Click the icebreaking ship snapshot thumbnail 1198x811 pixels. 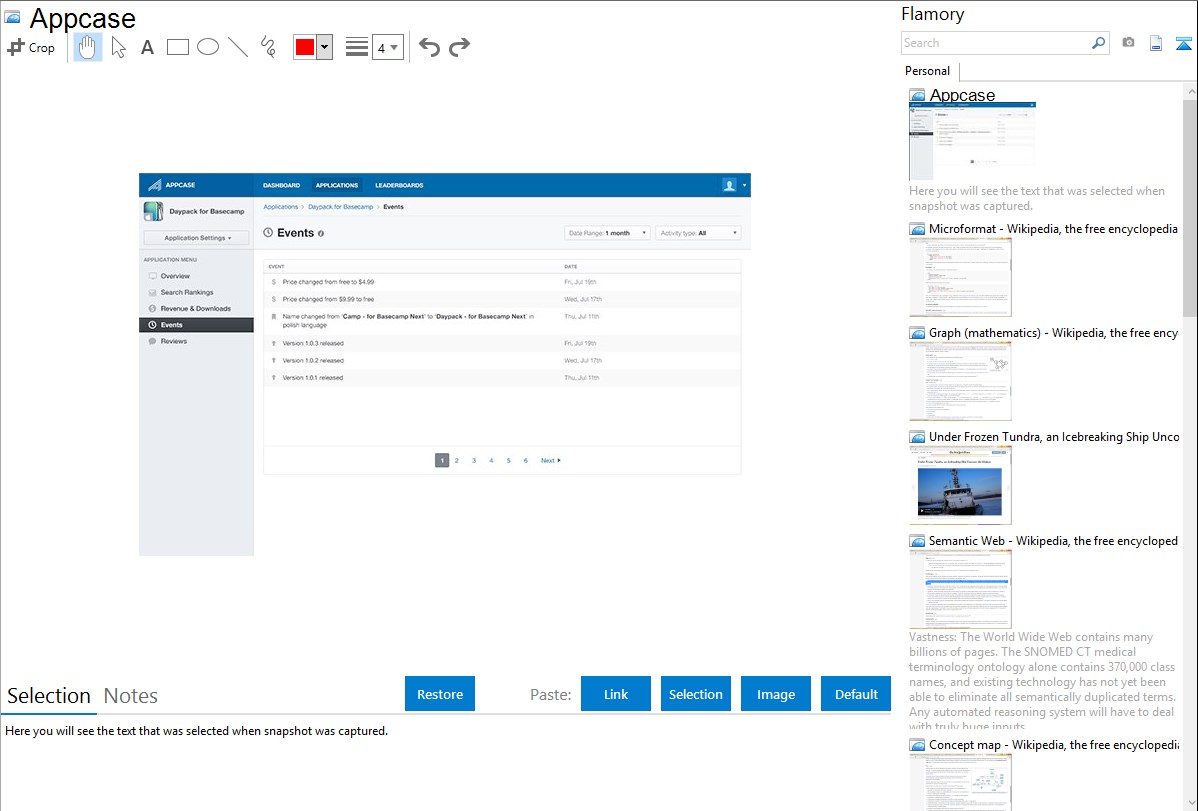pos(960,485)
